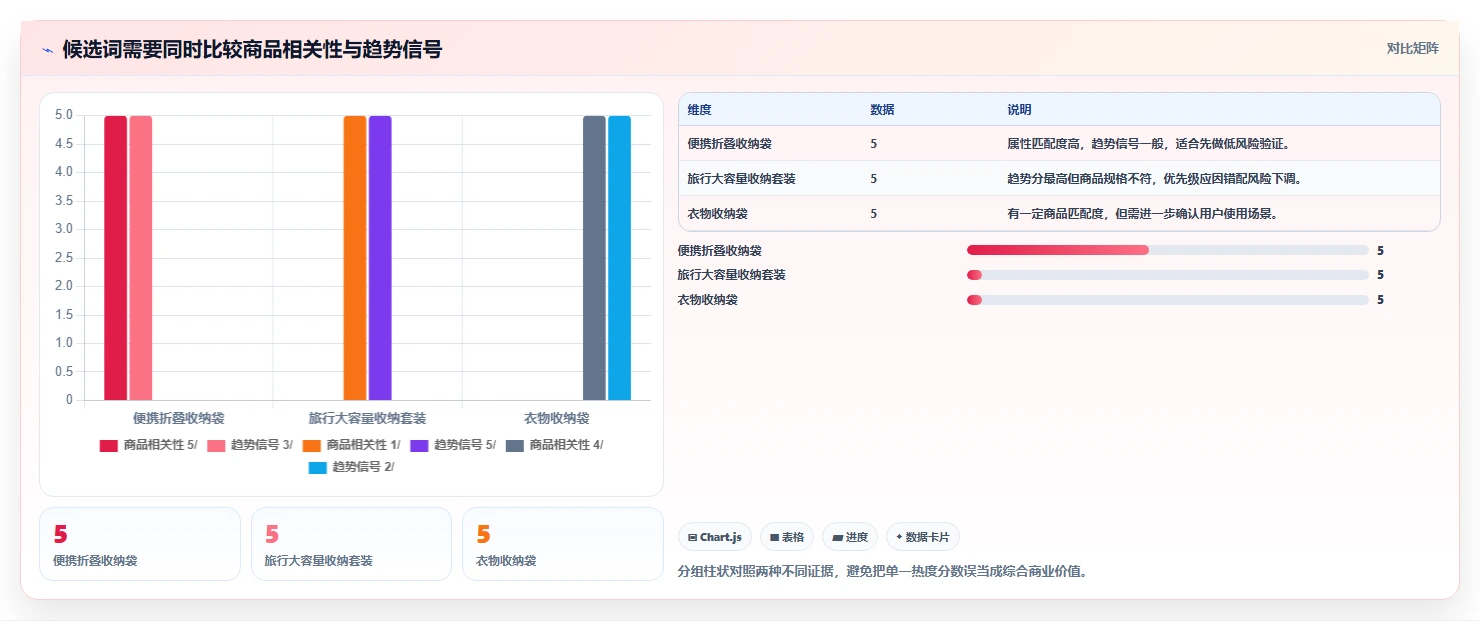Click the 旅行大容量收纳套装 progress bar
The height and width of the screenshot is (621, 1480).
click(1167, 275)
